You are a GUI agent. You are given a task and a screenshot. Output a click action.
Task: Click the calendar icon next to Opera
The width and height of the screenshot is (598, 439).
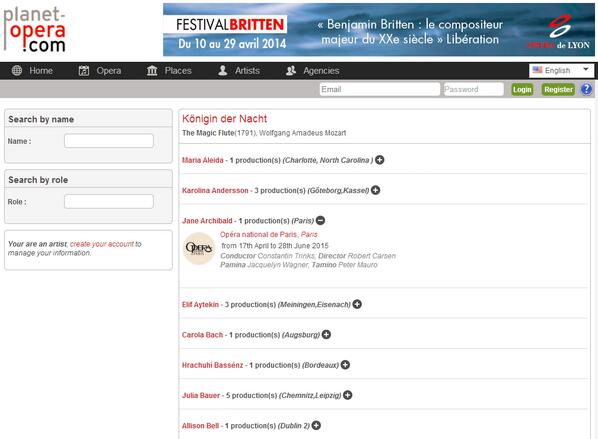click(x=84, y=71)
